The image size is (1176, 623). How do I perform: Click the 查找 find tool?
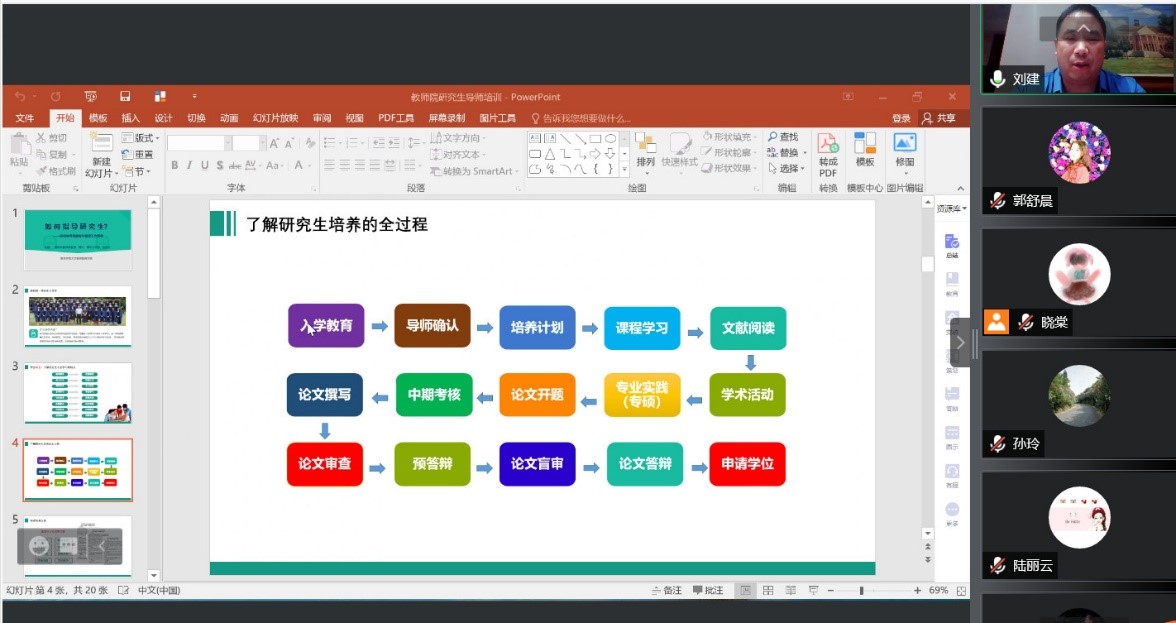[x=783, y=137]
